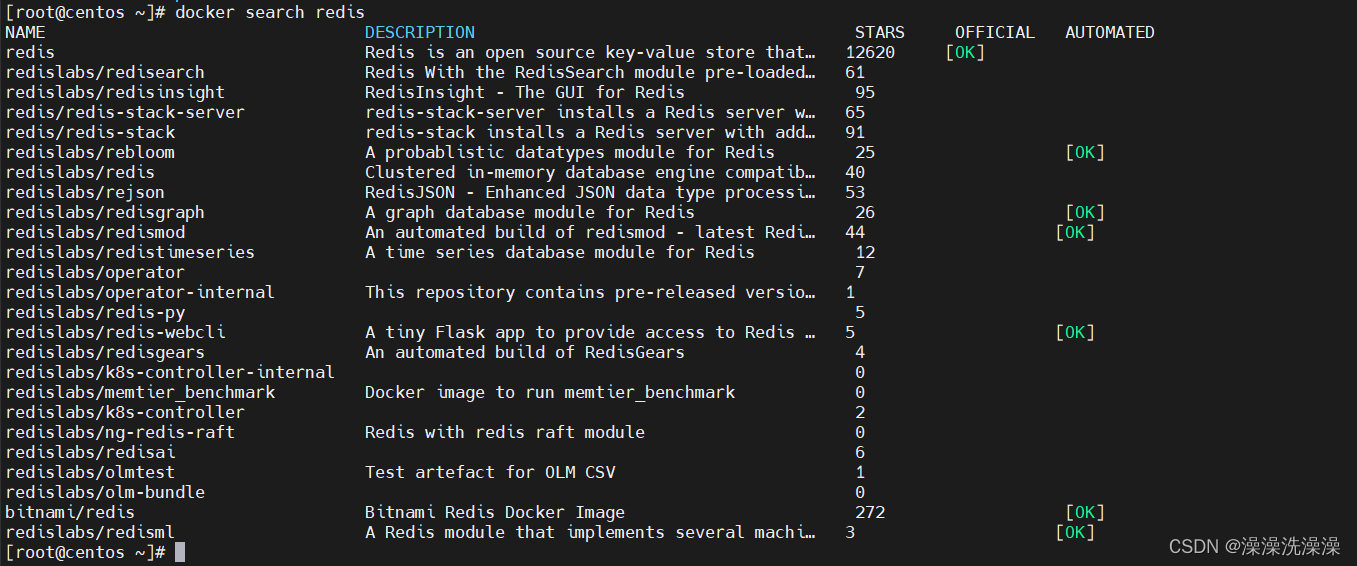The height and width of the screenshot is (566, 1357).
Task: Click 'A probablistic datatypes module for Redis' description
Action: click(x=570, y=152)
